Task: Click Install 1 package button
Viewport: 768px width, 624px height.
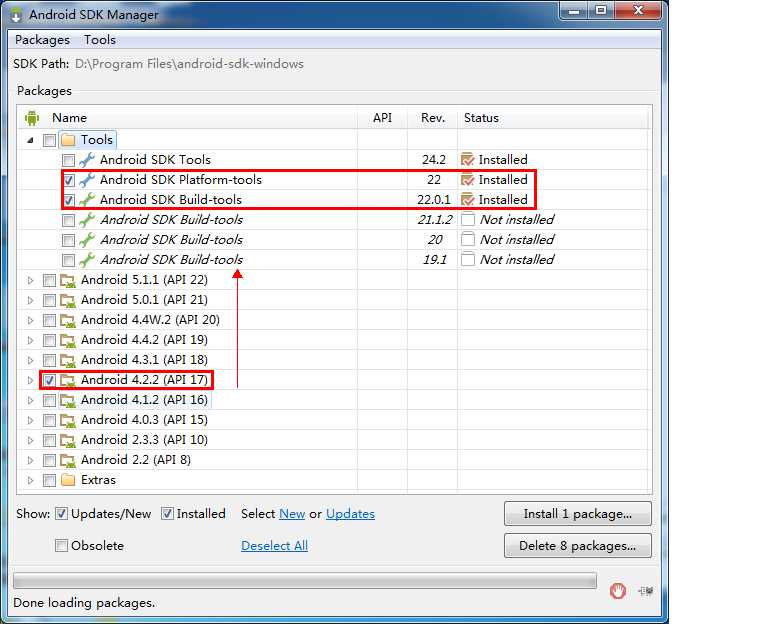Action: (x=578, y=514)
